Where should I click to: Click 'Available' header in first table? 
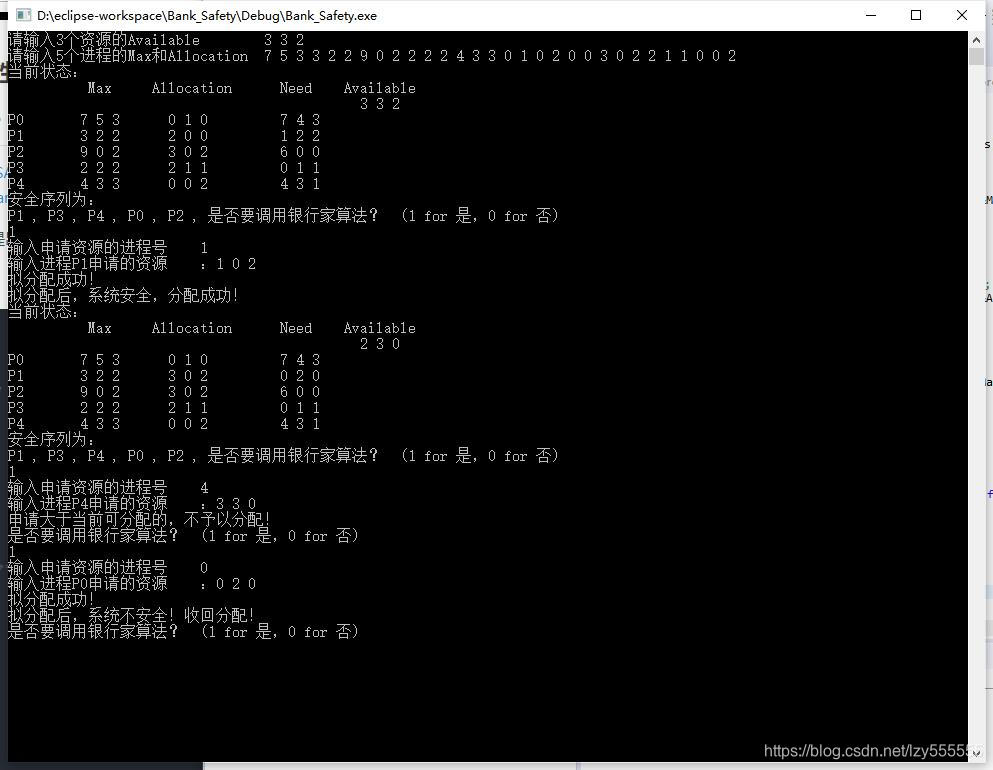coord(379,88)
